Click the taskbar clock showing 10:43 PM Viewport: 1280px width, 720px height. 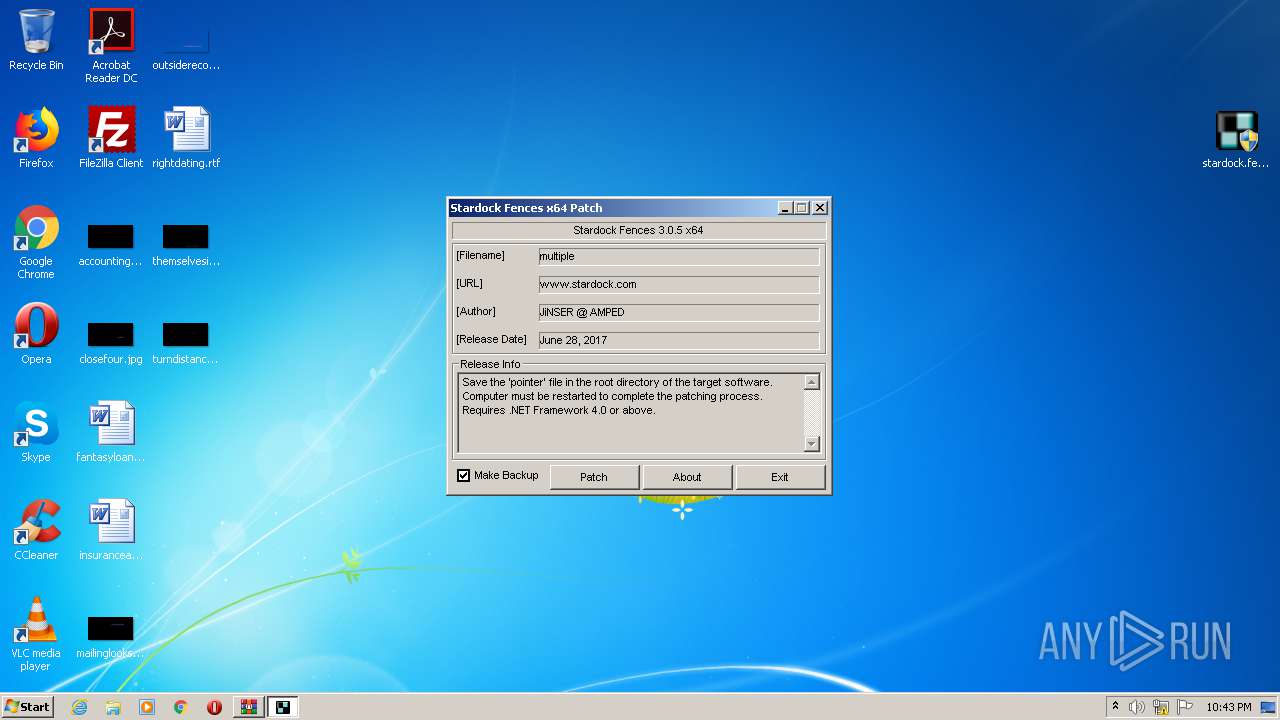click(x=1229, y=707)
